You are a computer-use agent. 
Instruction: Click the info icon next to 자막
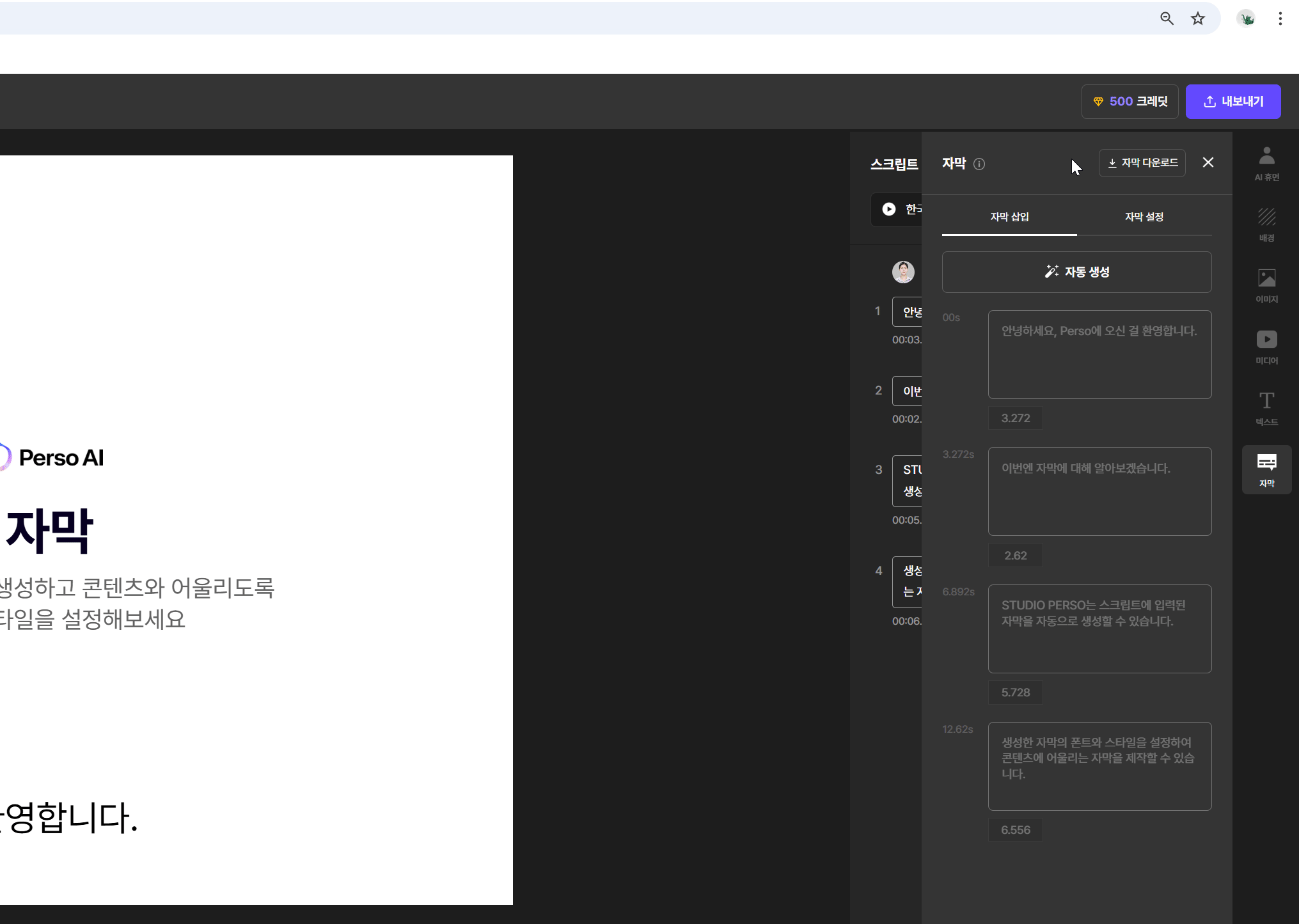tap(979, 164)
